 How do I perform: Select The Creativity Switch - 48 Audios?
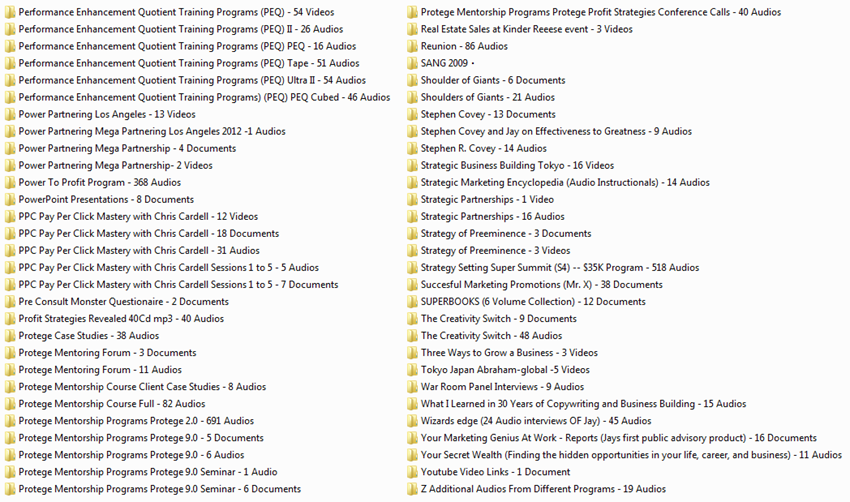coord(491,336)
